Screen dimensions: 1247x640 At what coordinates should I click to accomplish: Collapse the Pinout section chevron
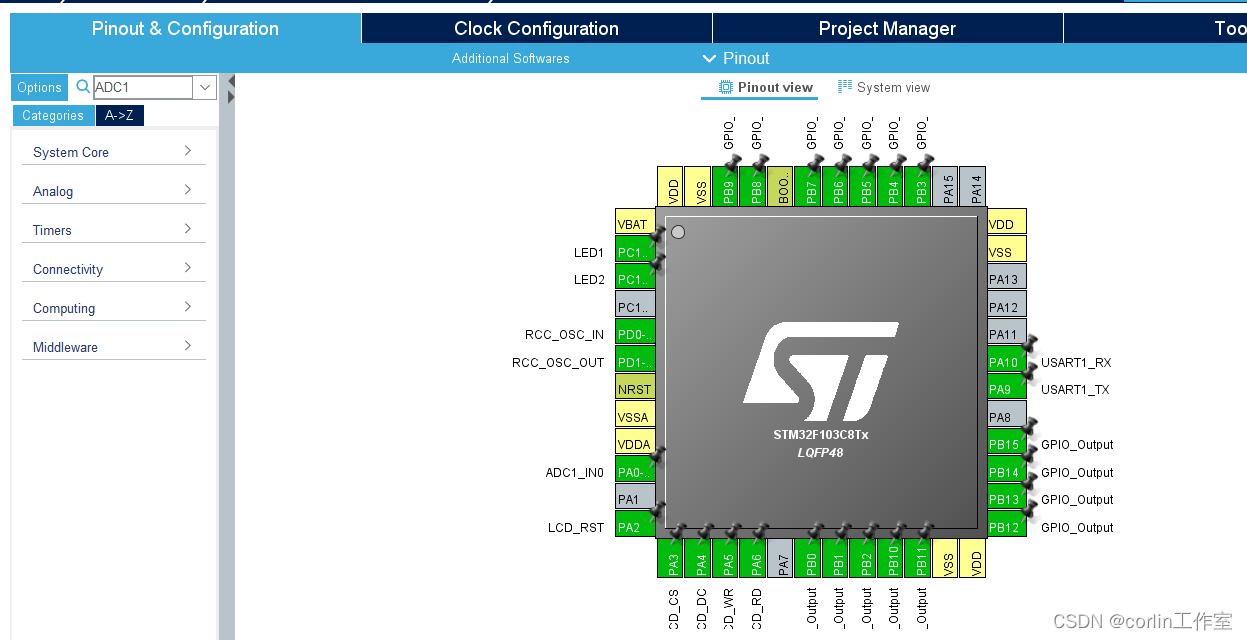coord(709,58)
